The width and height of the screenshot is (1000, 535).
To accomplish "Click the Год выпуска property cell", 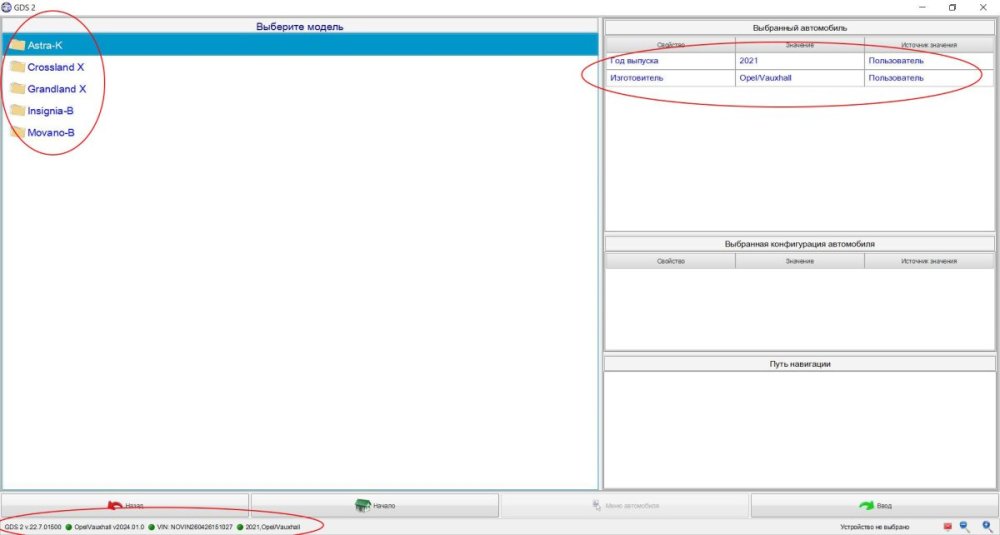I will click(x=670, y=61).
